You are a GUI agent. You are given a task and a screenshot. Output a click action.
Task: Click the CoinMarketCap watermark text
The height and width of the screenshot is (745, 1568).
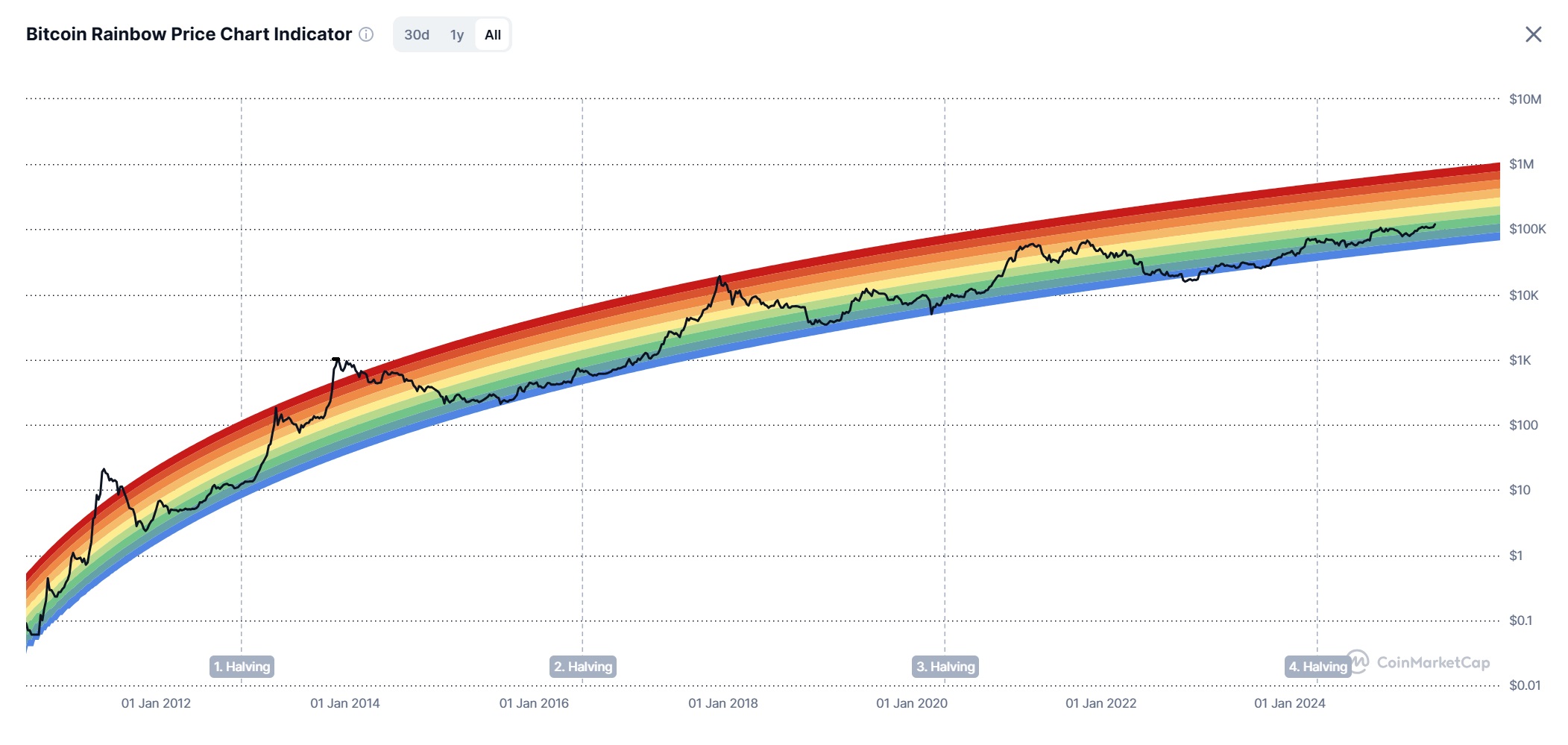1433,662
